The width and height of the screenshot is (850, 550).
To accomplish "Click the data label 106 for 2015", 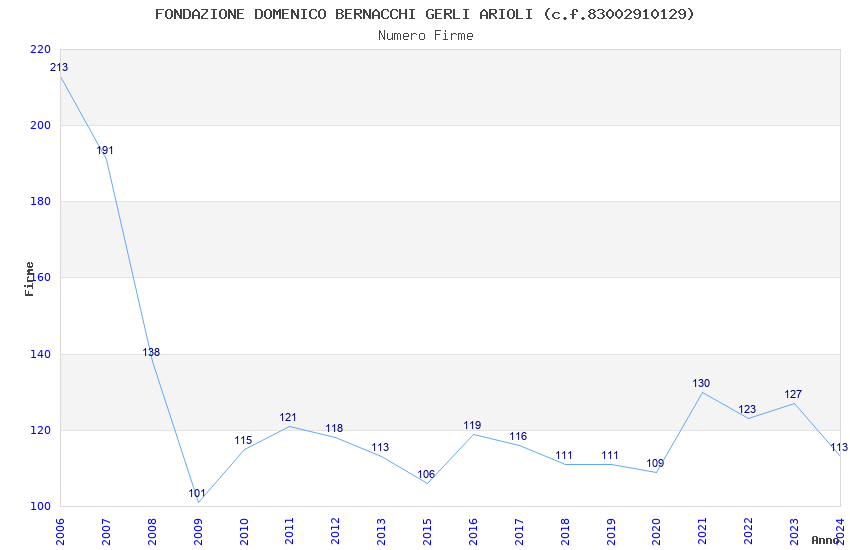I will click(x=426, y=474).
